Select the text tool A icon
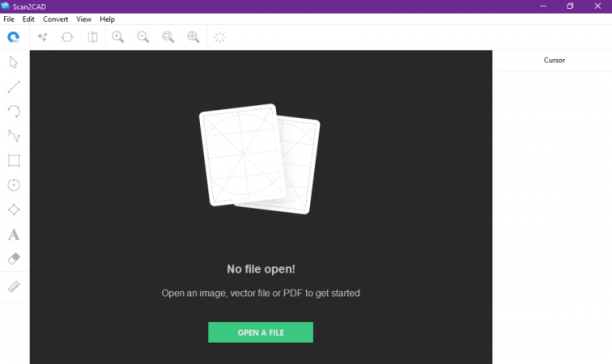The height and width of the screenshot is (364, 612). click(14, 234)
